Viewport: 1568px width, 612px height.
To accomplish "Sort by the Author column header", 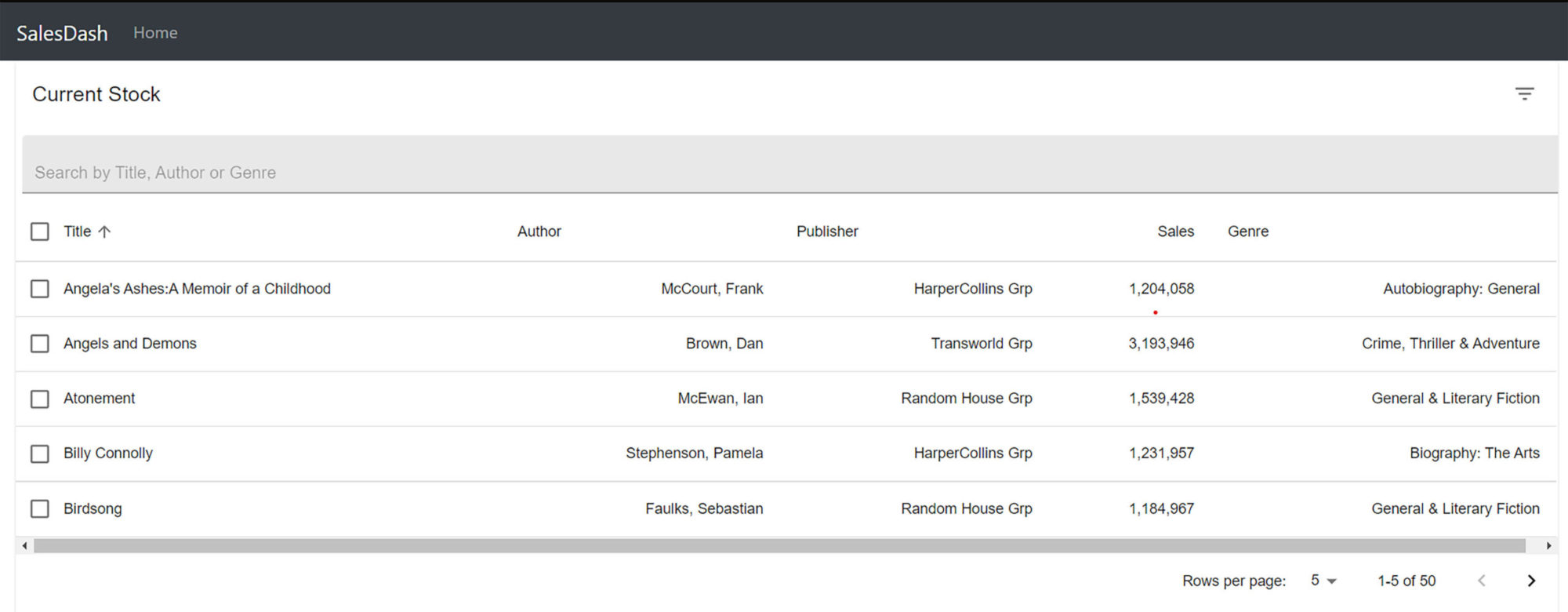I will [539, 231].
